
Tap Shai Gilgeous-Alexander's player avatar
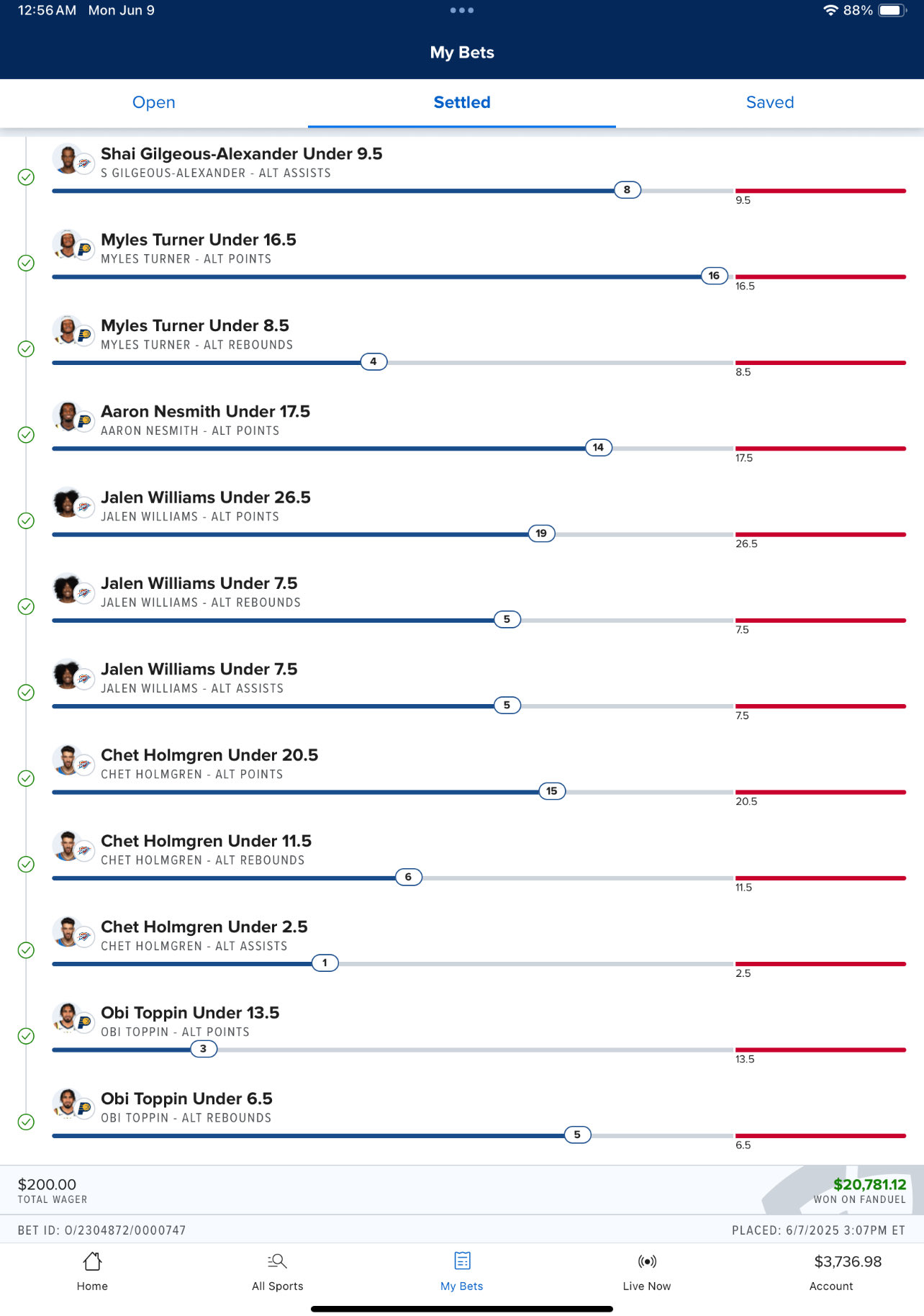click(x=68, y=158)
